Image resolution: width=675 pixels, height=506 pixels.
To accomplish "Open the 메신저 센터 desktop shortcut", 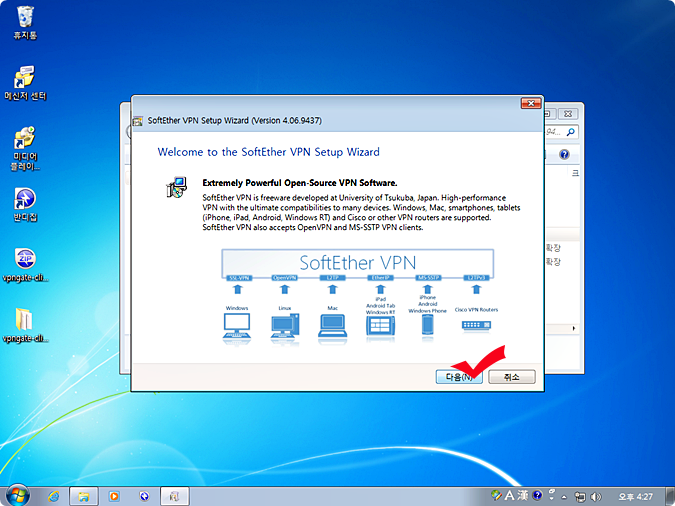I will 25,84.
